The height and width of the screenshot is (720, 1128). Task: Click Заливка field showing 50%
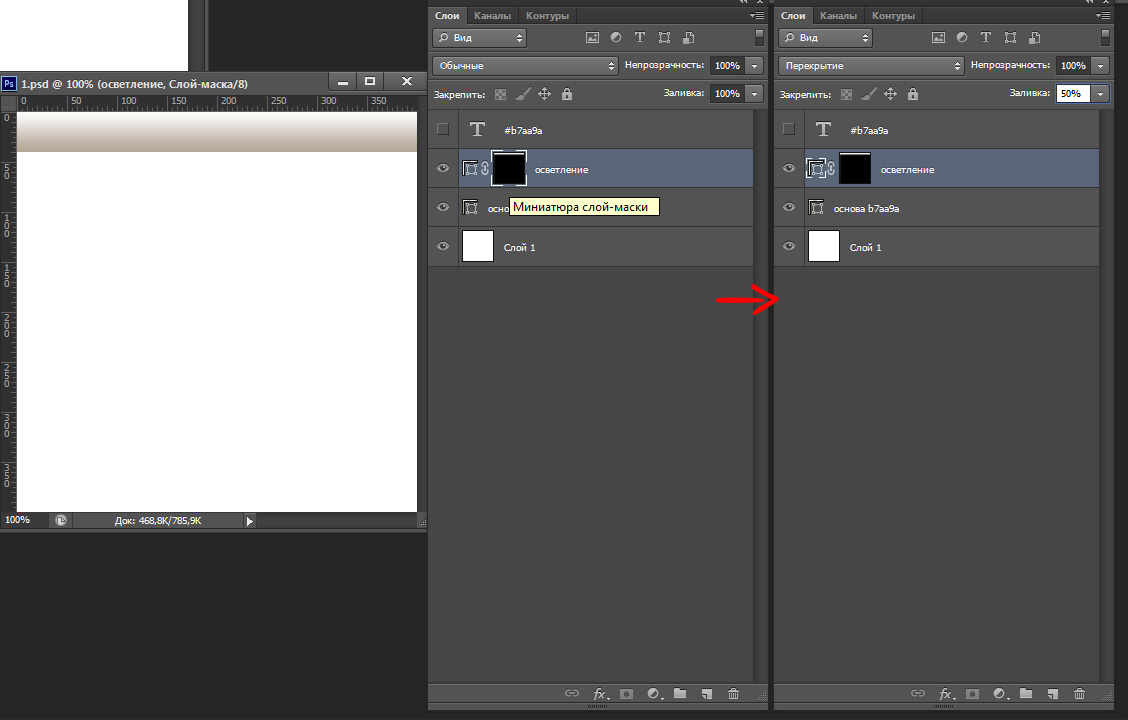[1073, 94]
